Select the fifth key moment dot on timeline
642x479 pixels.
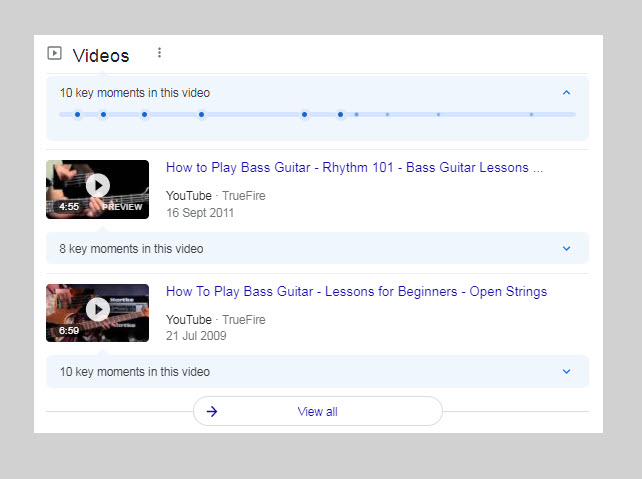[304, 115]
